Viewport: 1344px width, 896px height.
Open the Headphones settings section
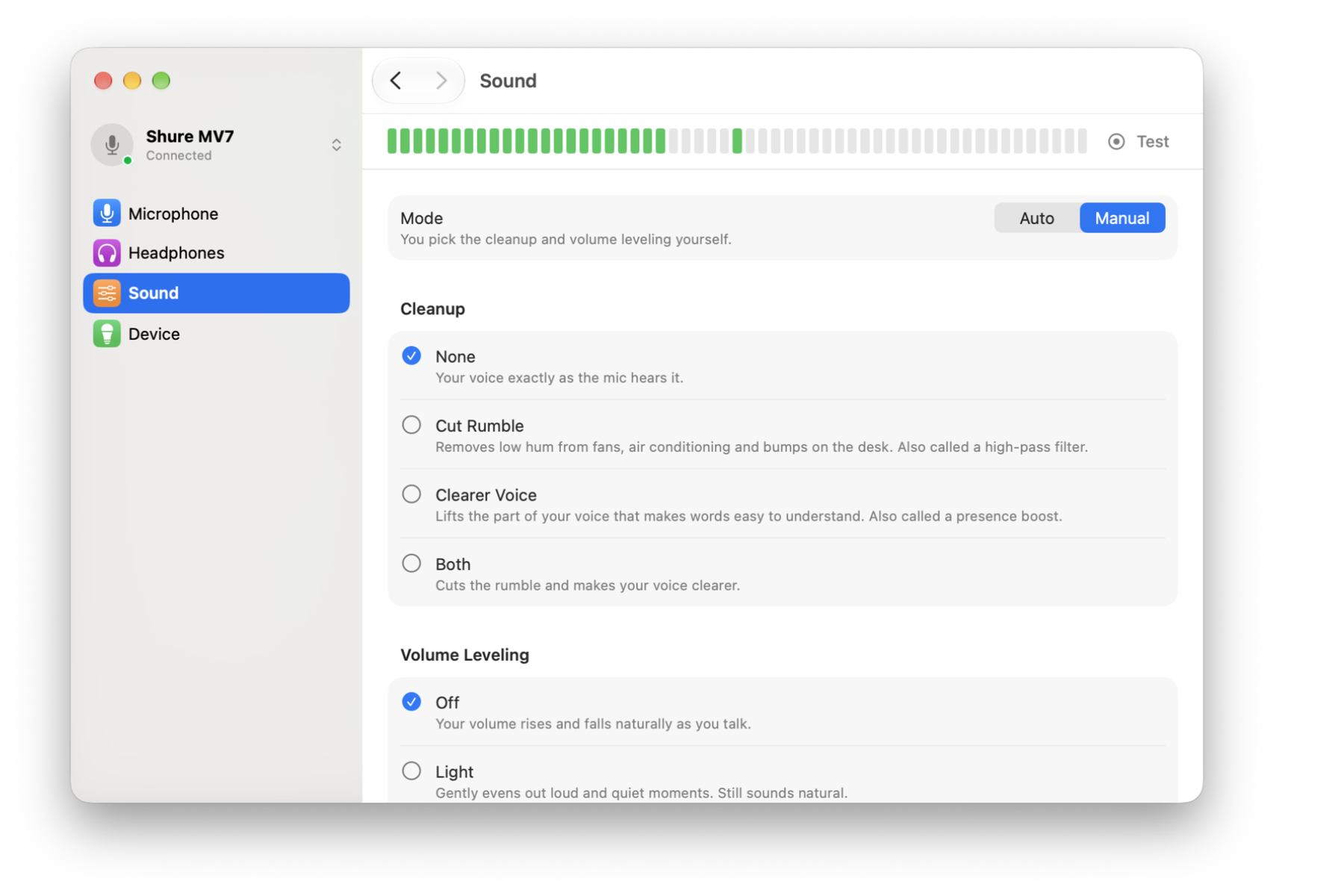[x=217, y=253]
